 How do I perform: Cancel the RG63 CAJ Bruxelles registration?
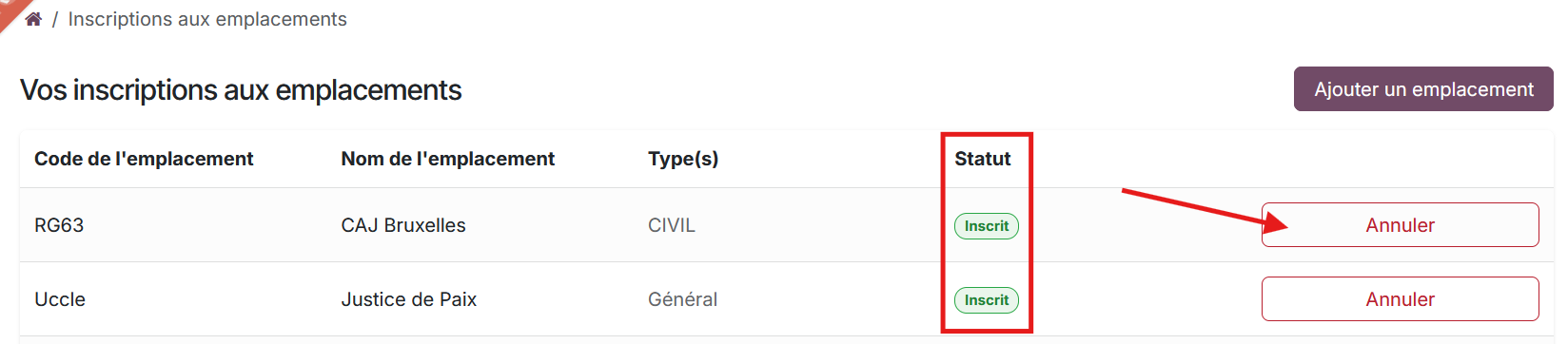(1400, 225)
